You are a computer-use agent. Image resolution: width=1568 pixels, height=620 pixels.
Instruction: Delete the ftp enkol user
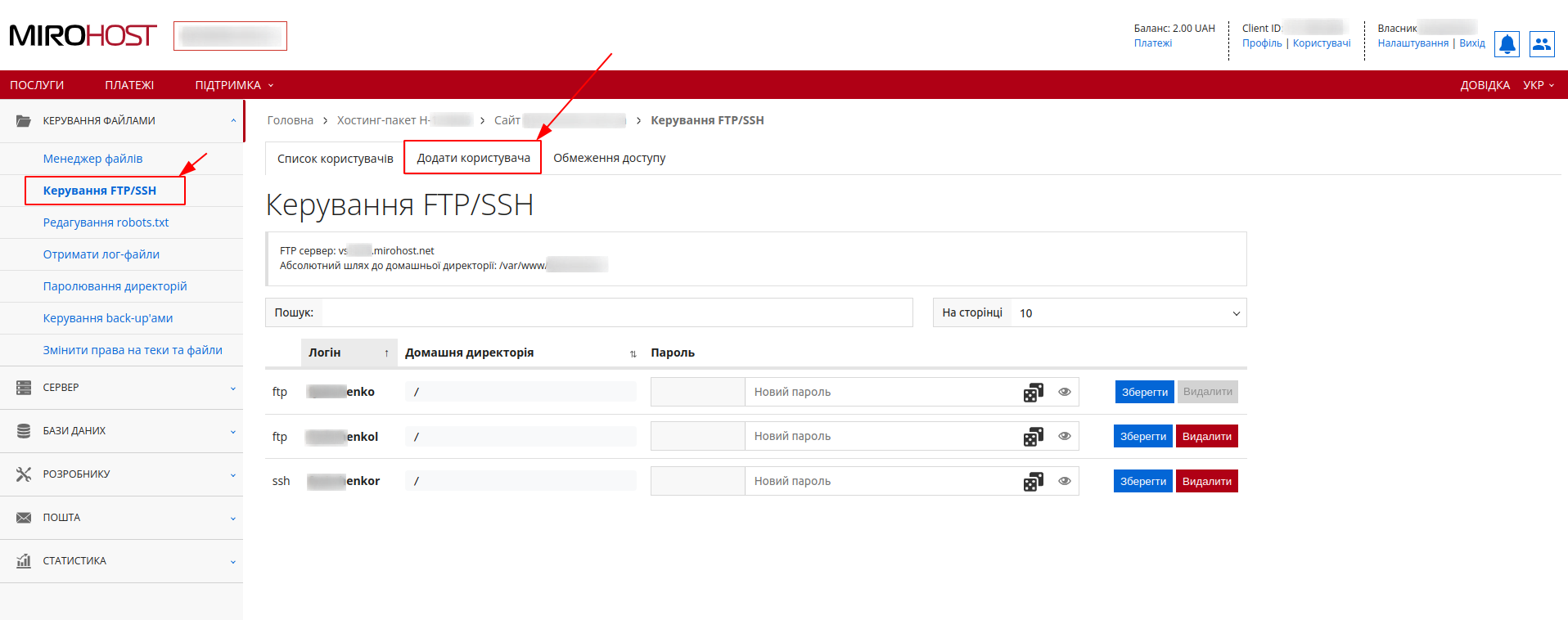(1207, 436)
